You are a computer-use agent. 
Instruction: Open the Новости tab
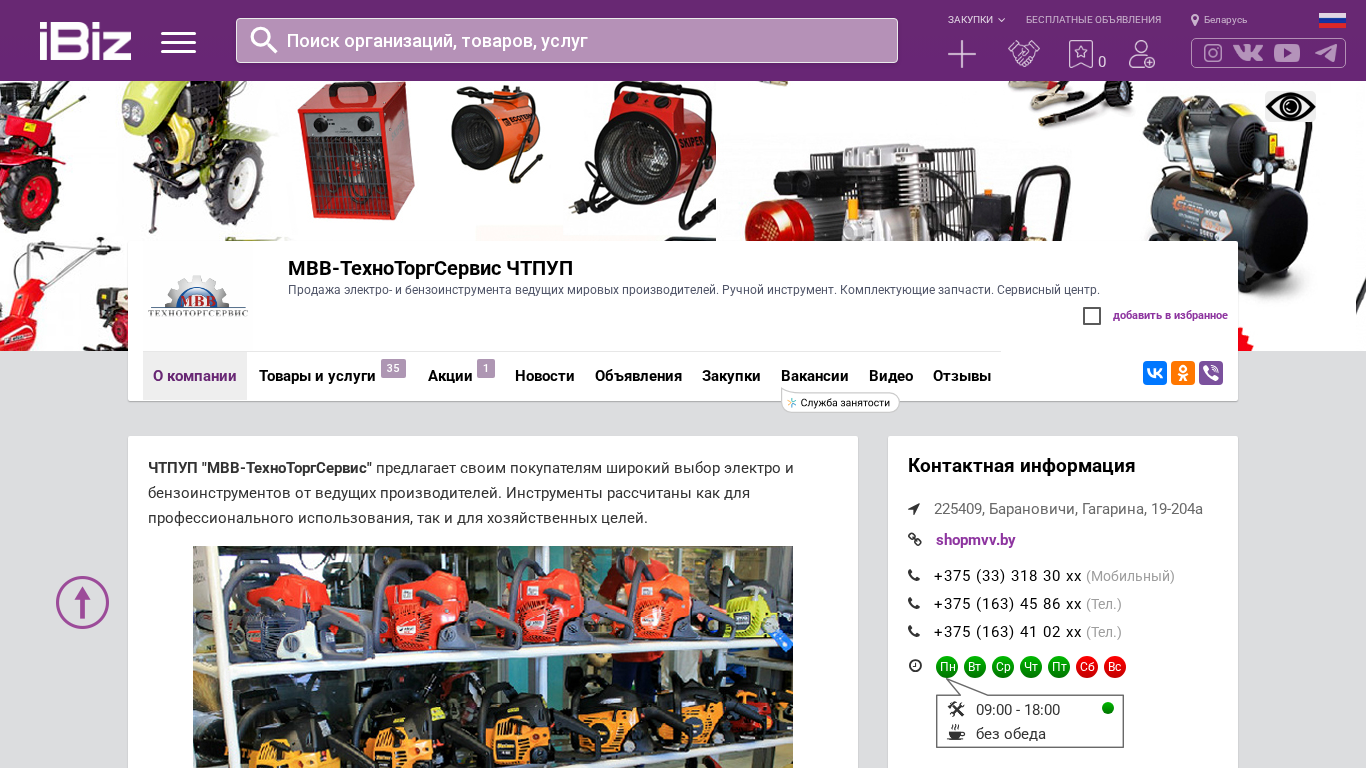click(x=545, y=376)
